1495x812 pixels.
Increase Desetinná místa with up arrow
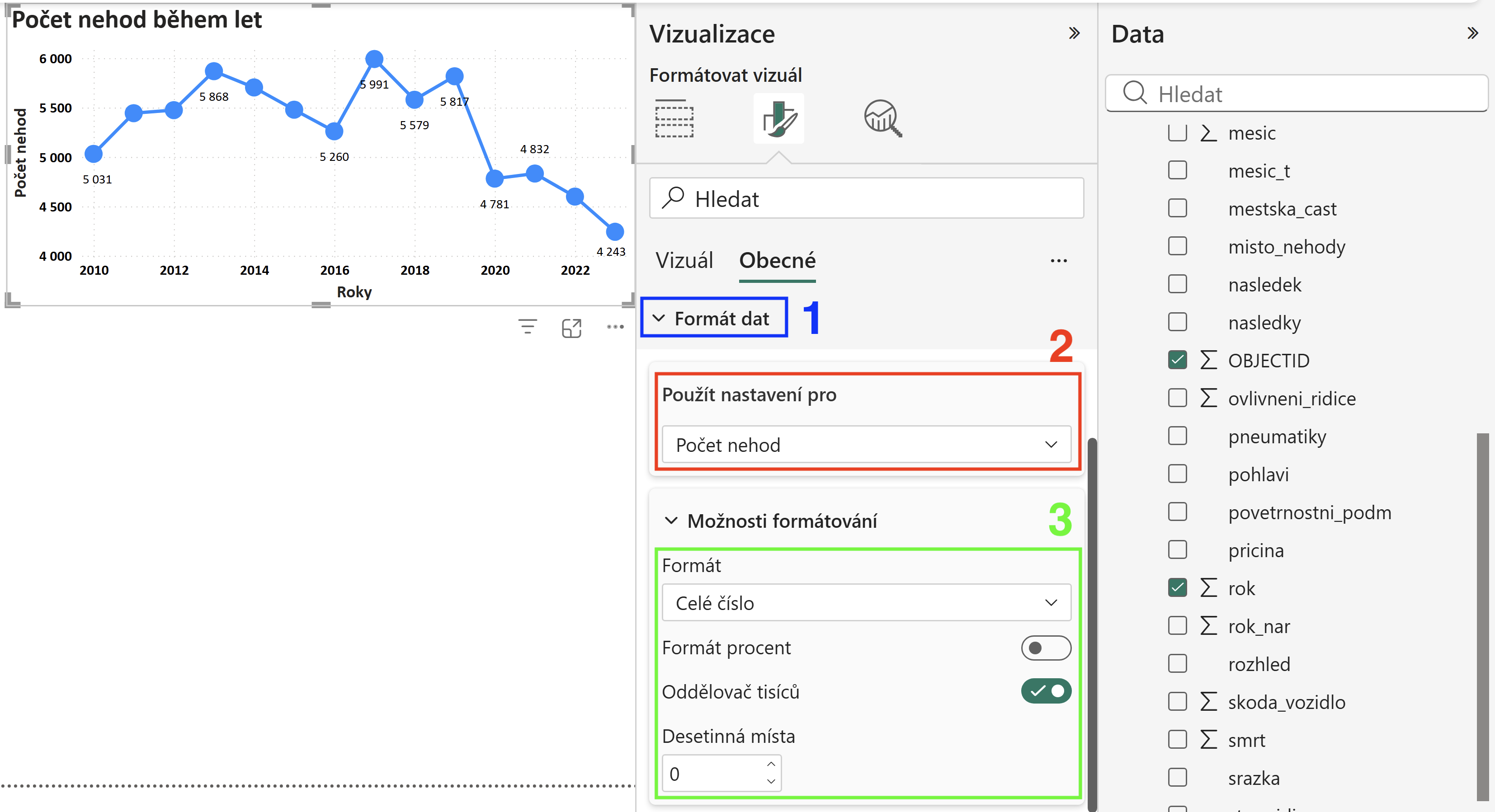click(771, 765)
